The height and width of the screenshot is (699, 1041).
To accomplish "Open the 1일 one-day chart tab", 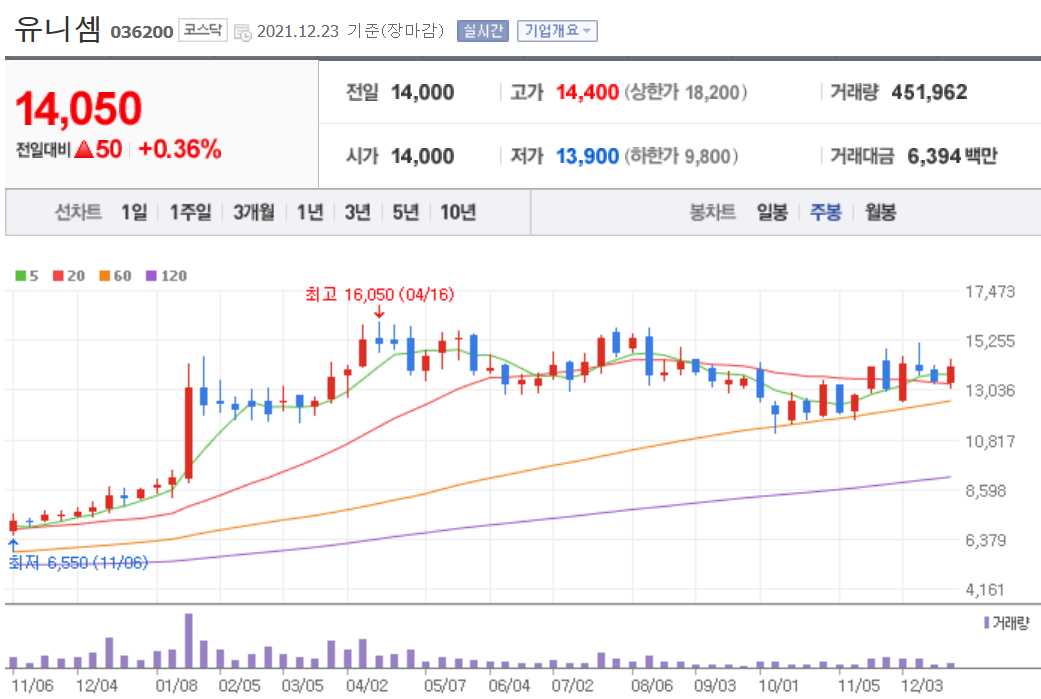I will [x=135, y=212].
